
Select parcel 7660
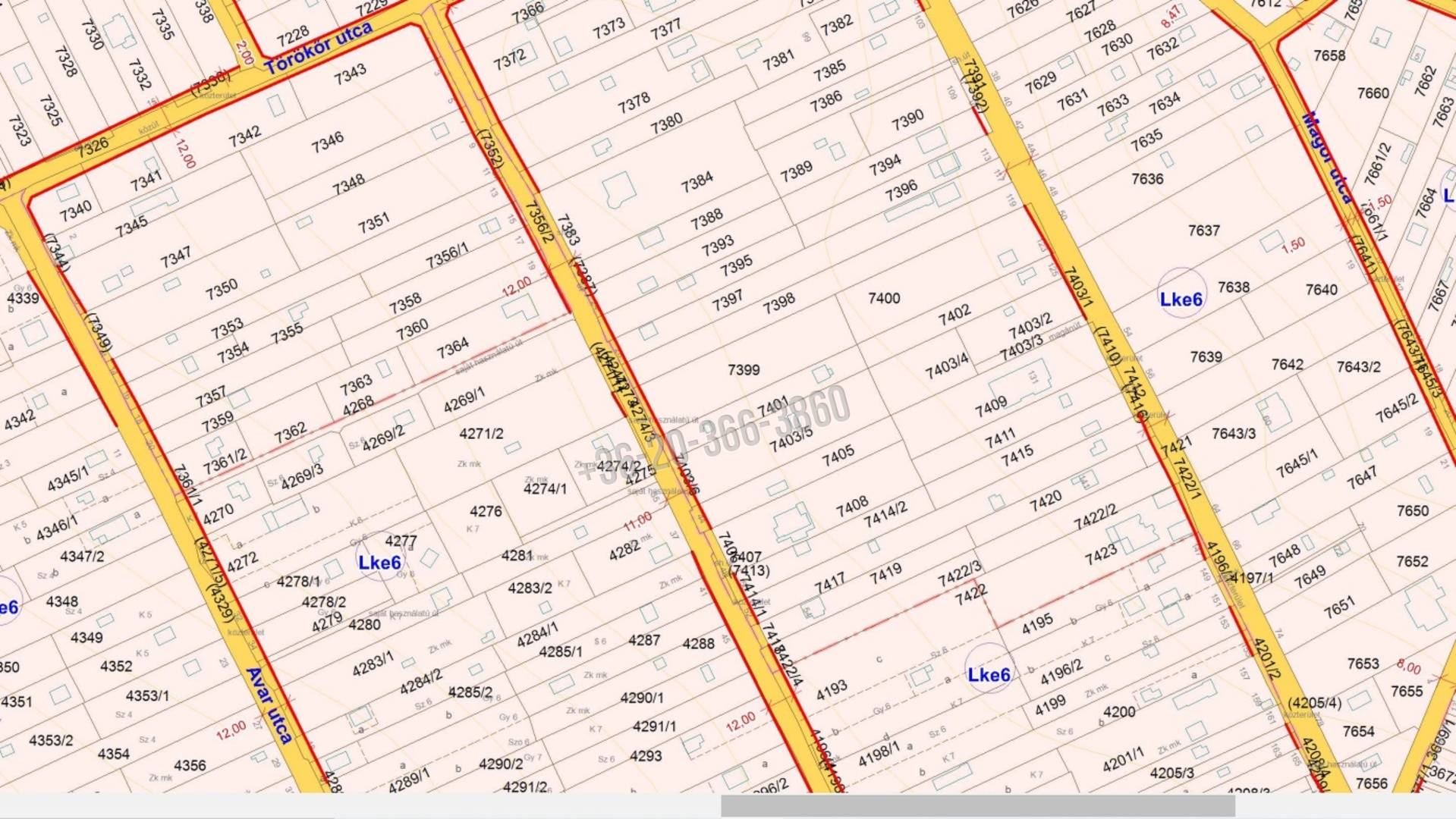coord(1373,93)
